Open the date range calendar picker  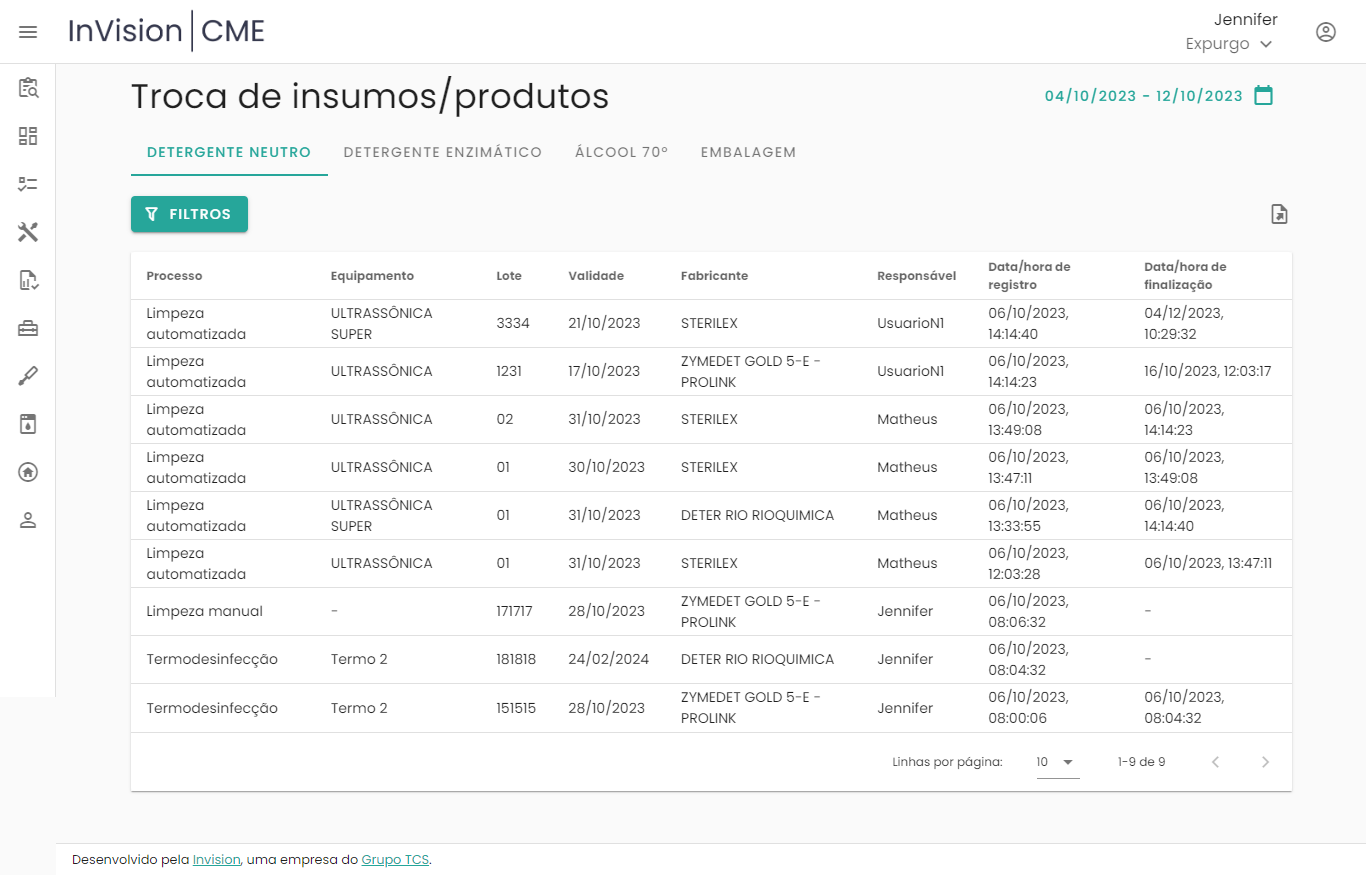[1264, 96]
